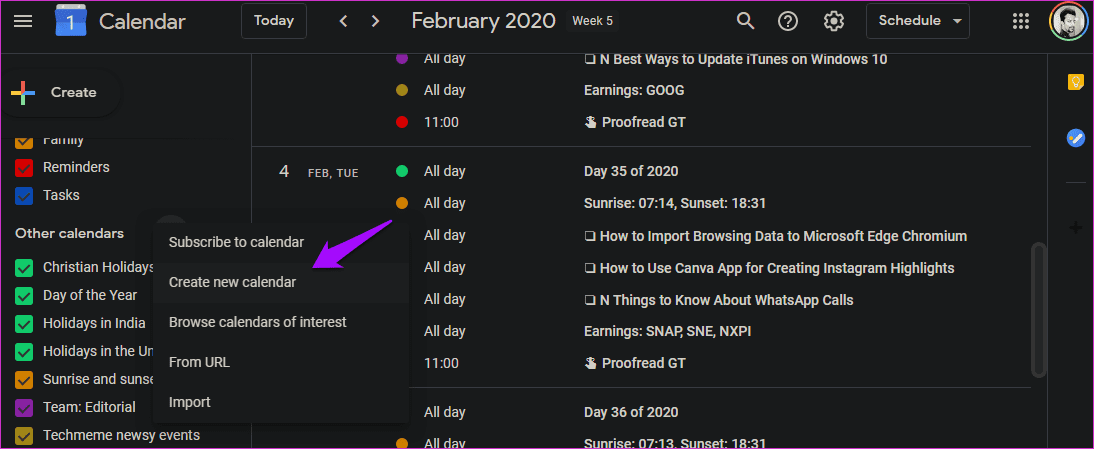Open Earnings: GOOG event

pos(634,91)
